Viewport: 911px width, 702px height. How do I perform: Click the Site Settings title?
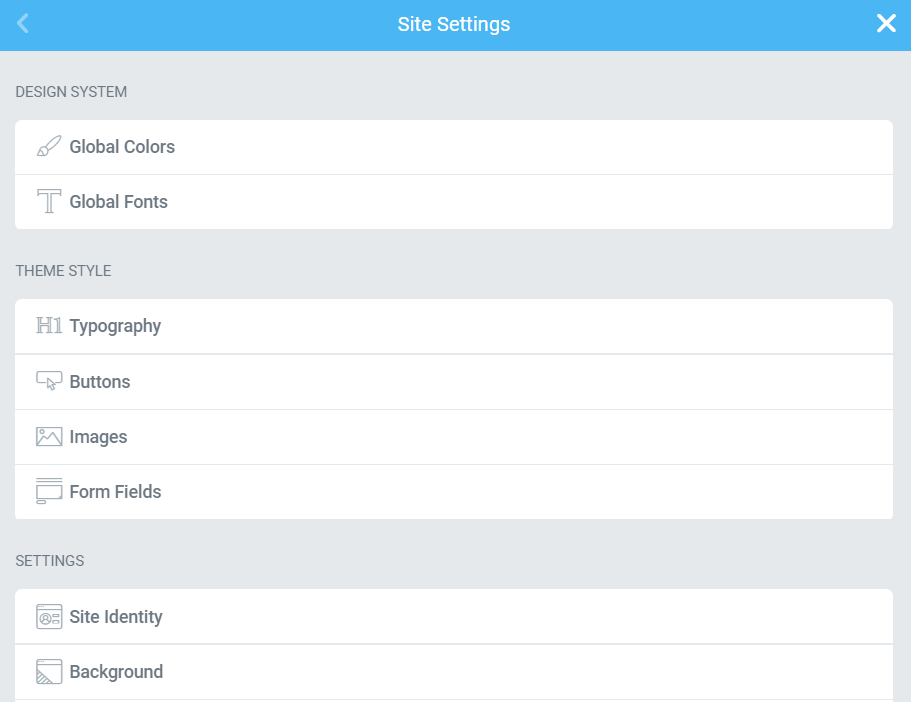454,23
